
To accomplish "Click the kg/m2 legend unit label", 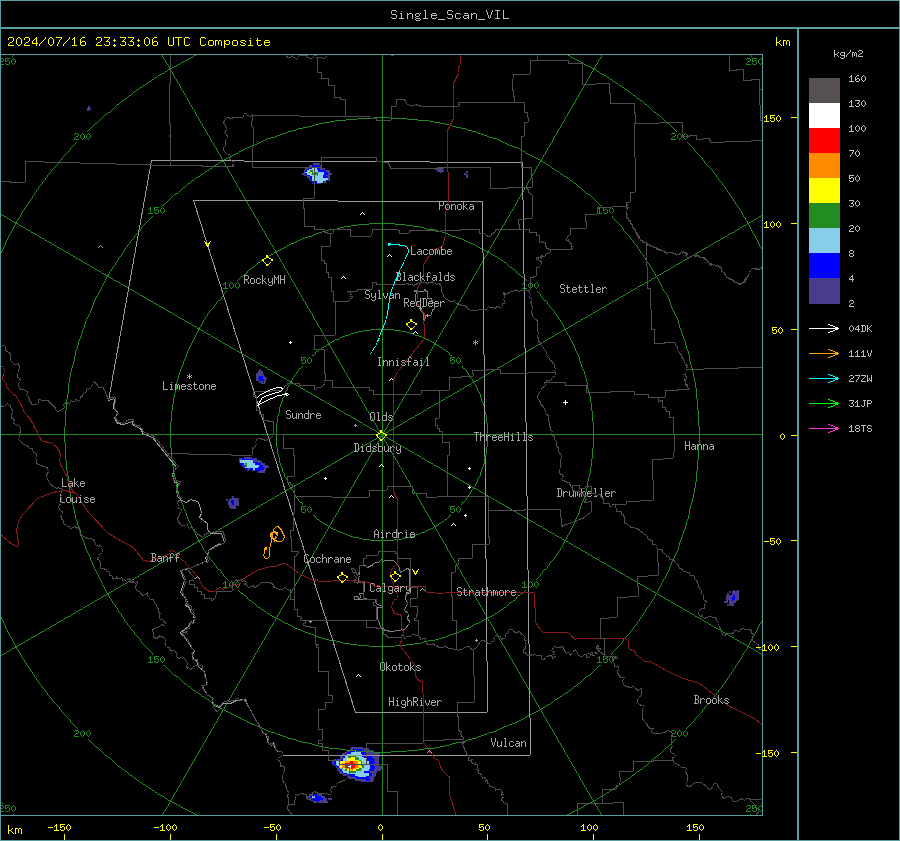I will [848, 53].
